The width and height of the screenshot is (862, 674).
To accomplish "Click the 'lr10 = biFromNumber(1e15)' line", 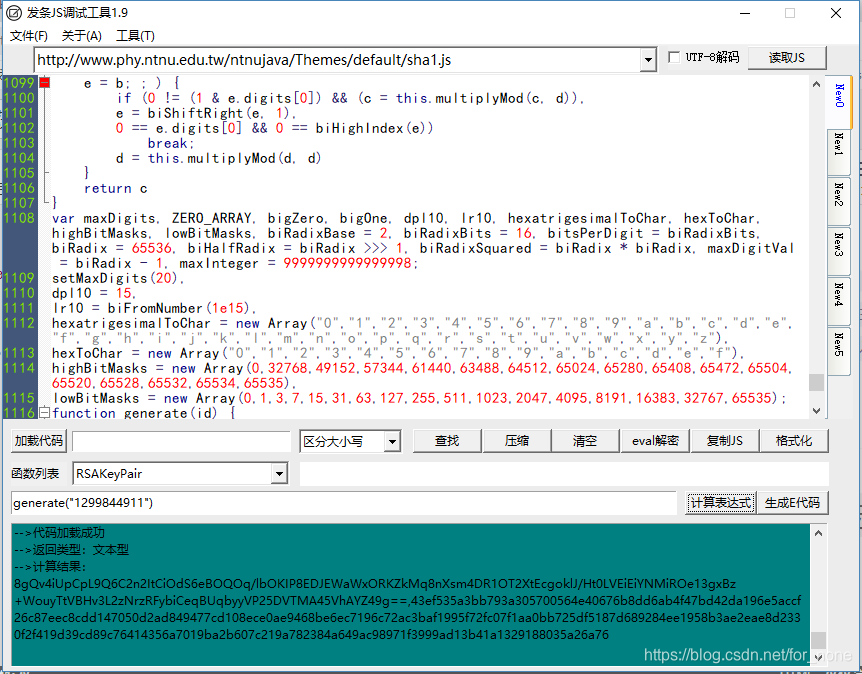I will 154,308.
